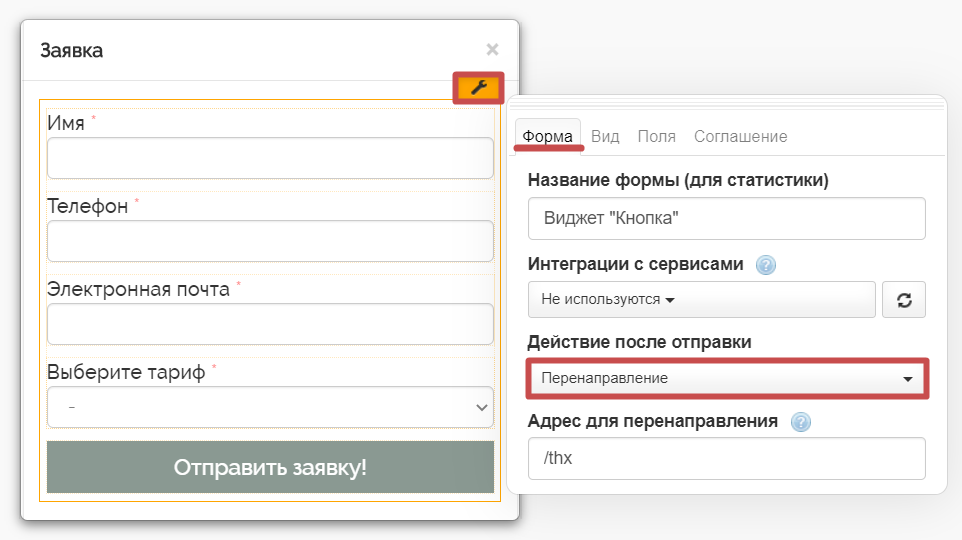962x540 pixels.
Task: Click the redirect address field /thx
Action: [726, 458]
